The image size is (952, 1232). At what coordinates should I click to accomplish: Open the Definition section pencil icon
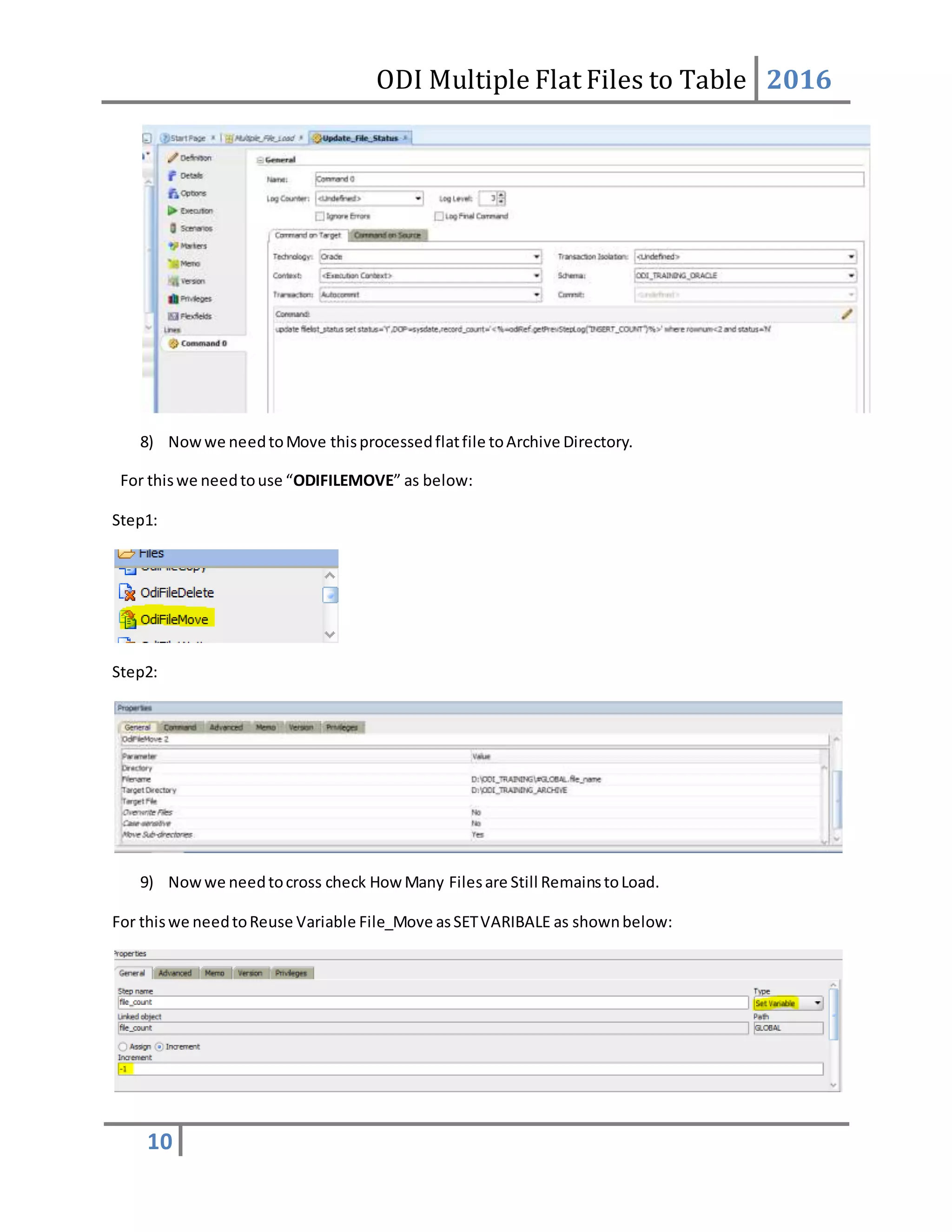click(172, 158)
